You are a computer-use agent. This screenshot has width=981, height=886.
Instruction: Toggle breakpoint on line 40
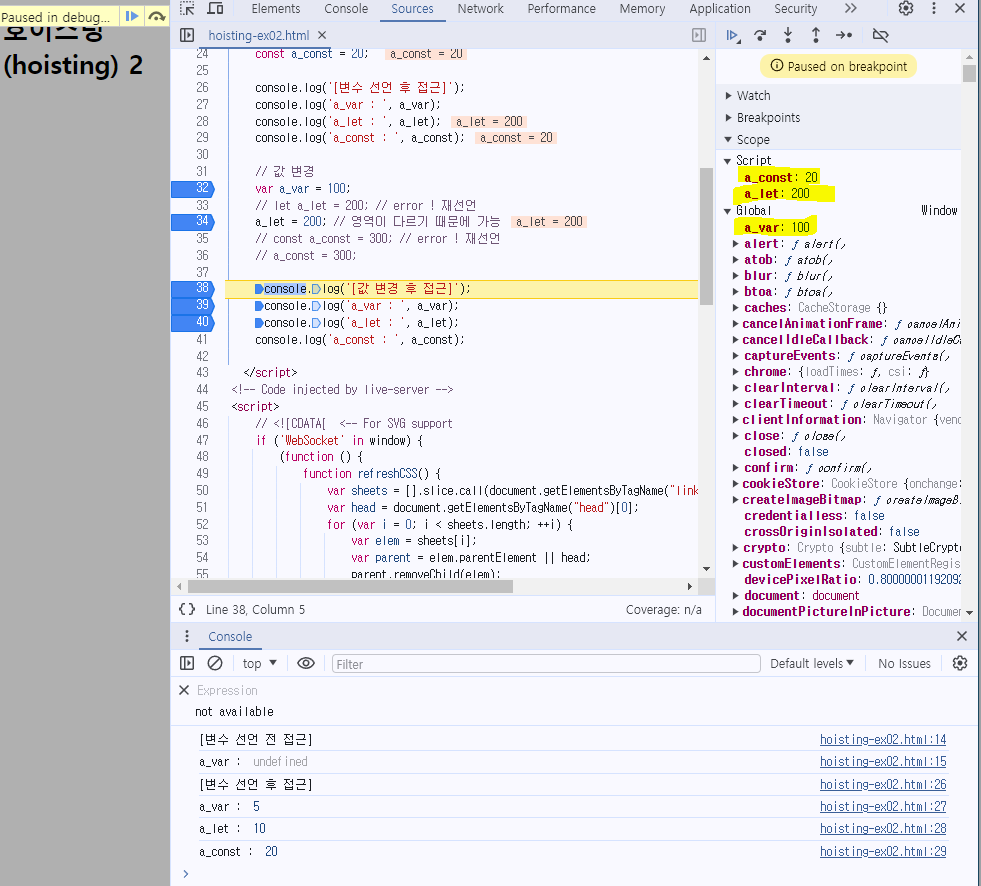click(x=193, y=322)
